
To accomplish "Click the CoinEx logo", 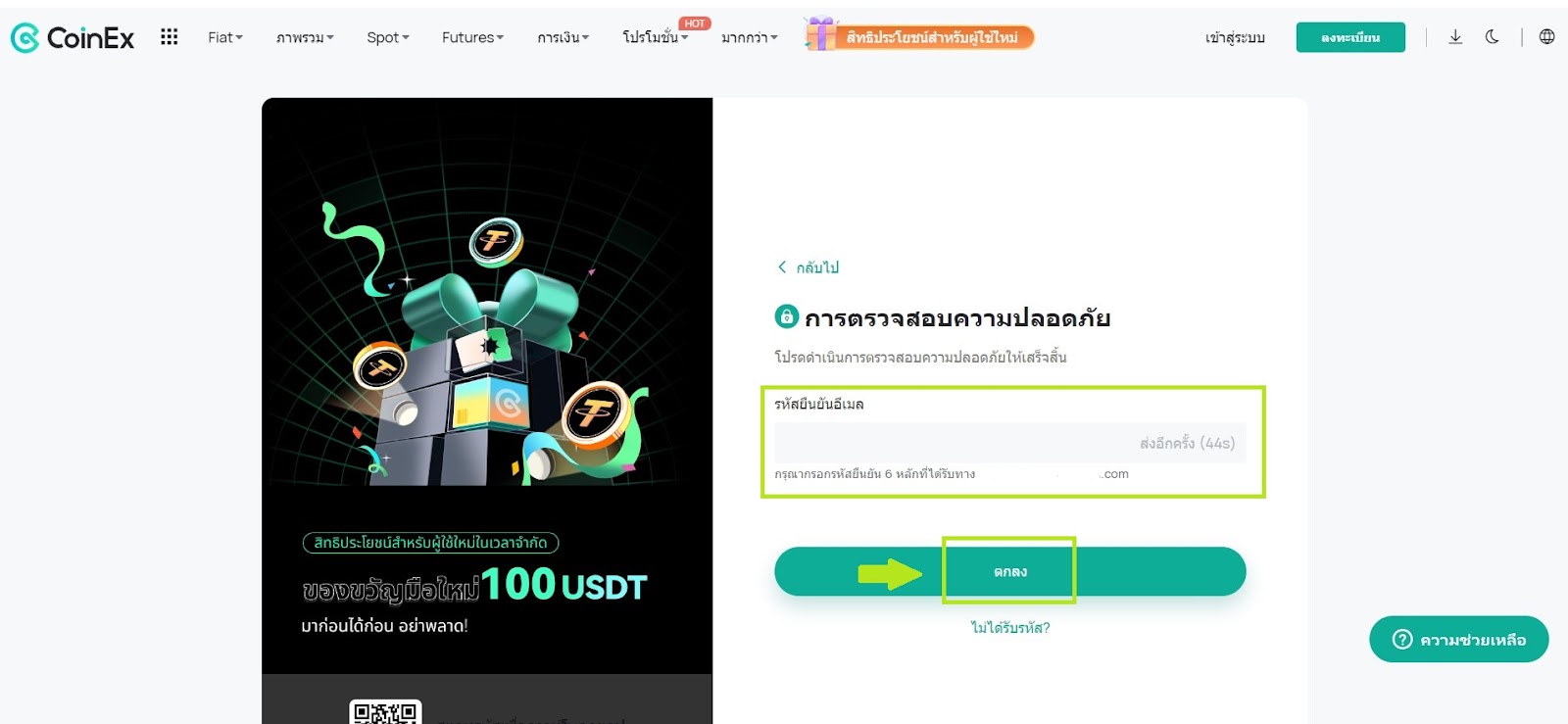I will 73,38.
